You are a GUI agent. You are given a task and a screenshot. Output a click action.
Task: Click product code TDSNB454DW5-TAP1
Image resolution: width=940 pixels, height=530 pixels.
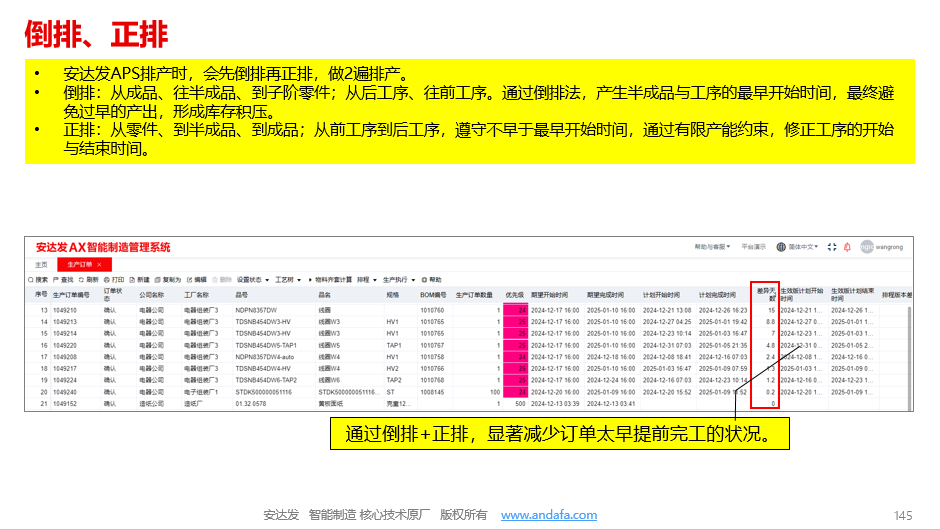(266, 345)
